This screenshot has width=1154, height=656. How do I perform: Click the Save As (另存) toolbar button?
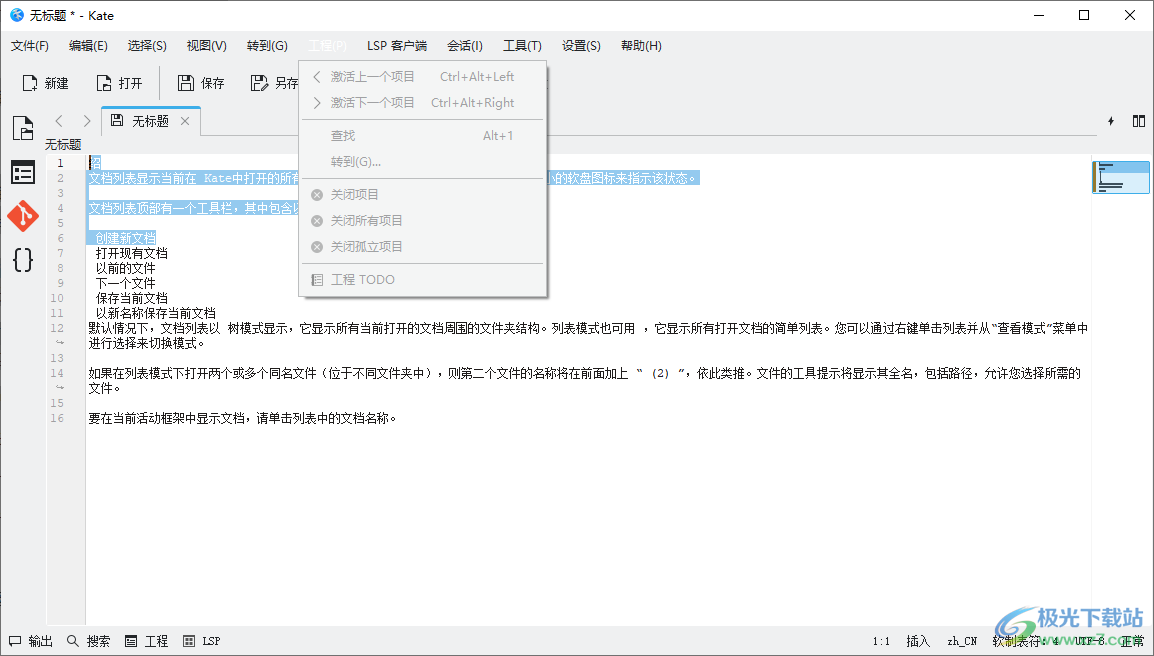point(273,83)
